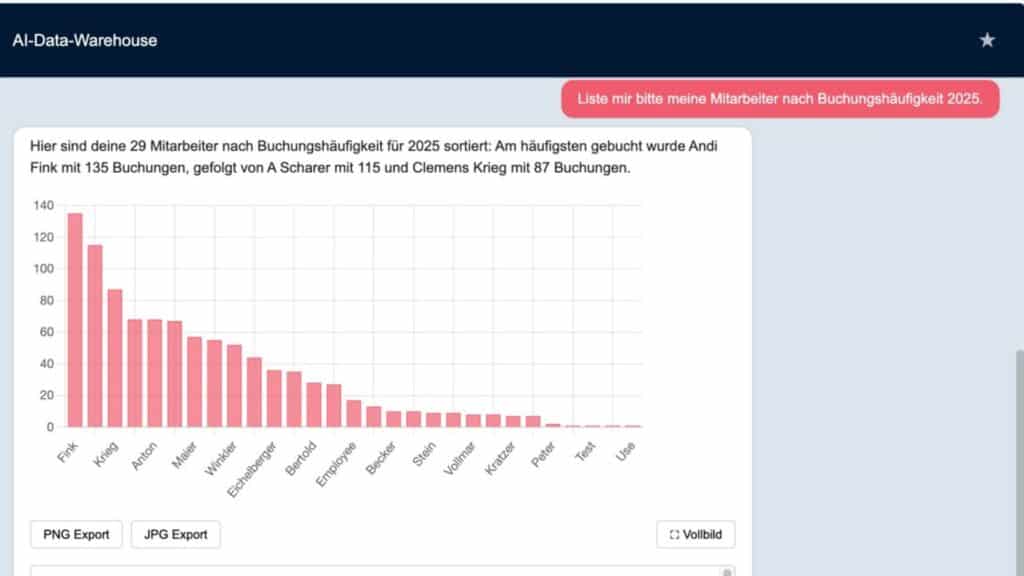Click the Bertold bar in chart
1024x576 pixels.
[314, 405]
